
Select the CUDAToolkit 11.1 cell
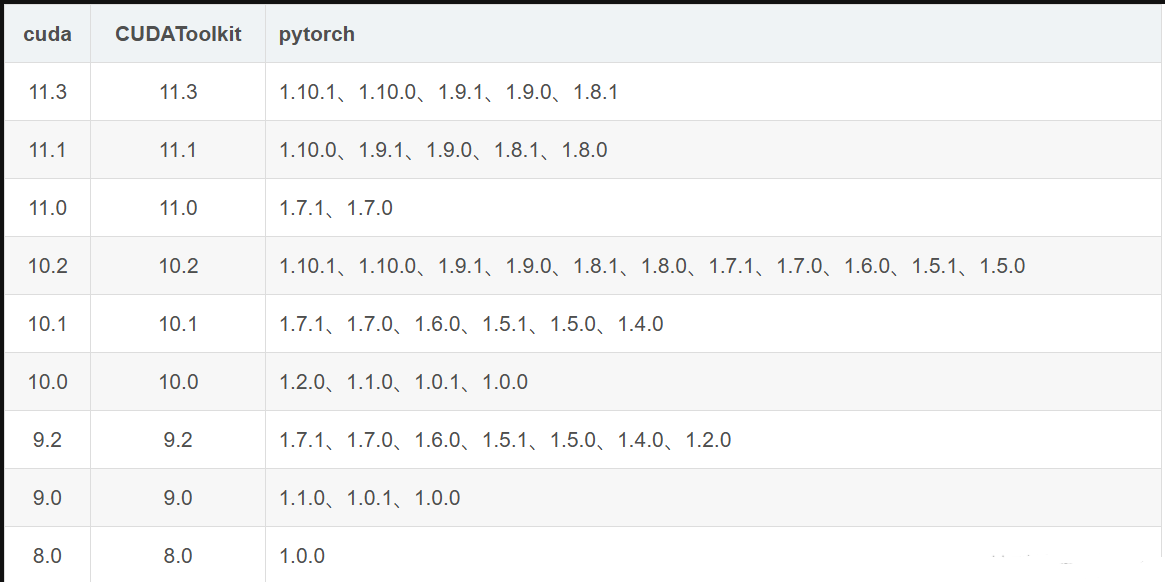coord(178,150)
